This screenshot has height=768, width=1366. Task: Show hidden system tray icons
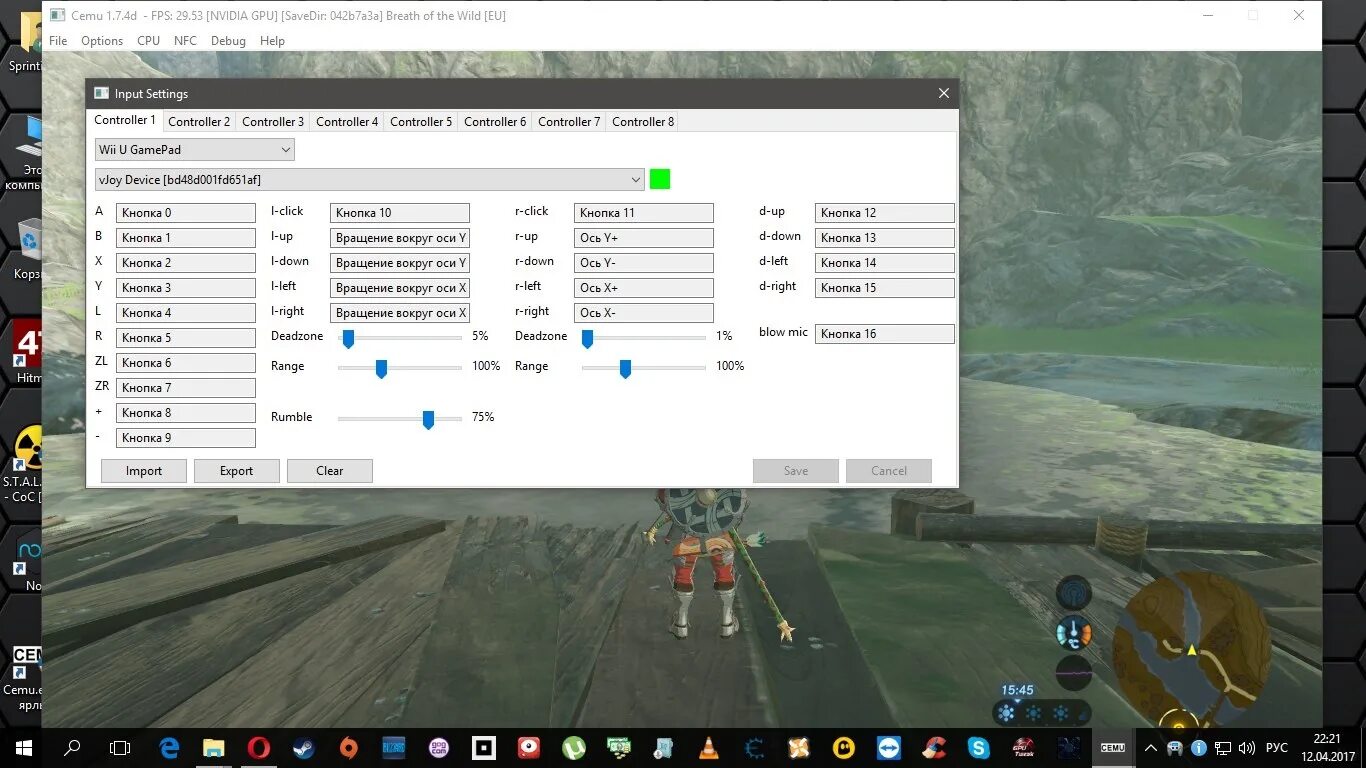pos(1151,747)
